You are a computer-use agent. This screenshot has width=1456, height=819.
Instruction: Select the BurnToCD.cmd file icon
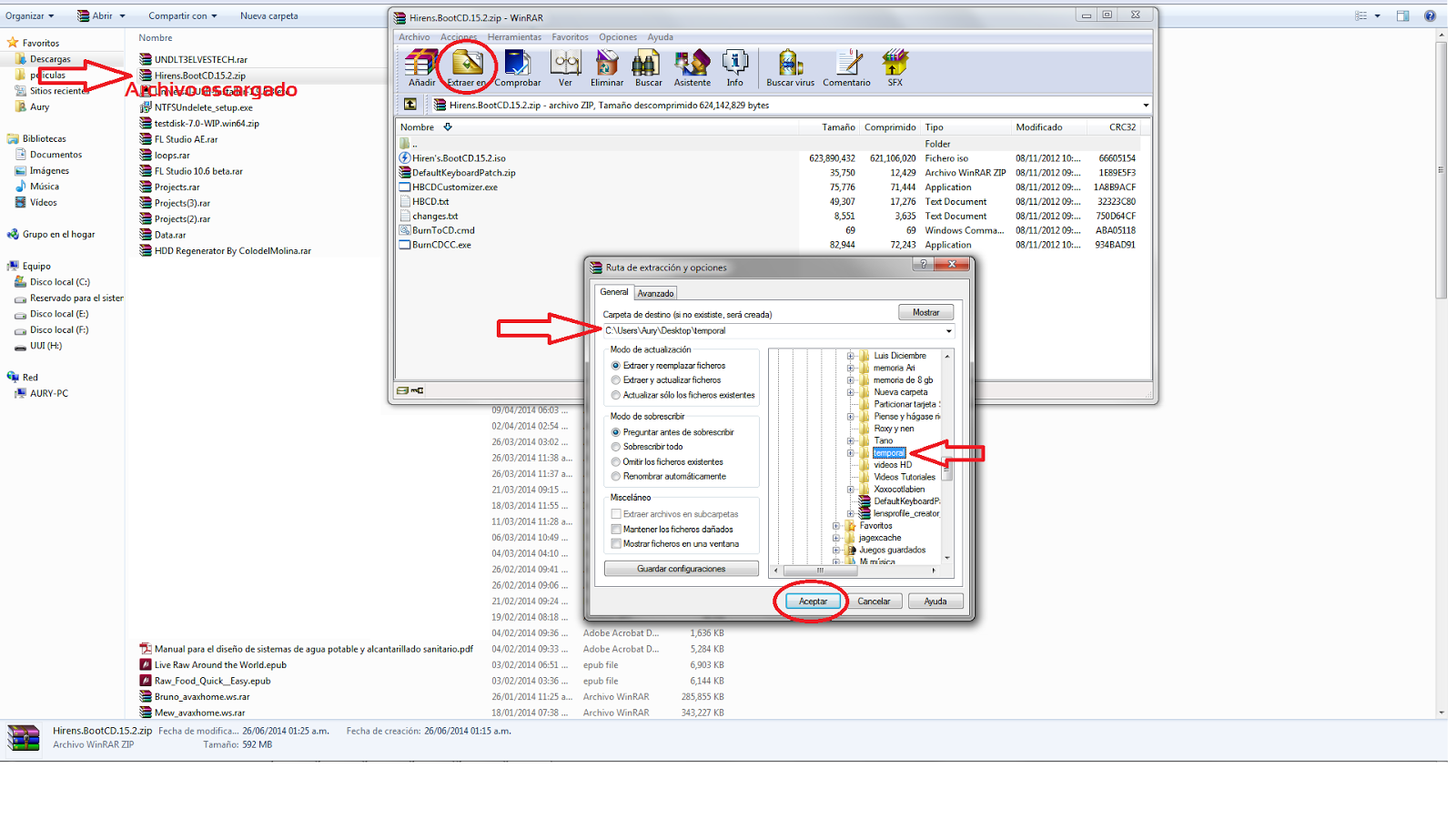[x=405, y=230]
